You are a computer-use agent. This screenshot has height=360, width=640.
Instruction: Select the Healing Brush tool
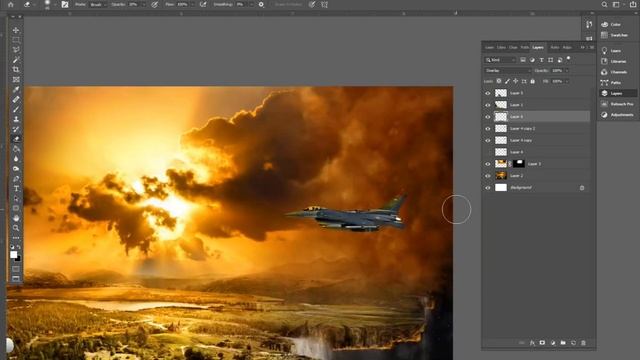(x=16, y=99)
